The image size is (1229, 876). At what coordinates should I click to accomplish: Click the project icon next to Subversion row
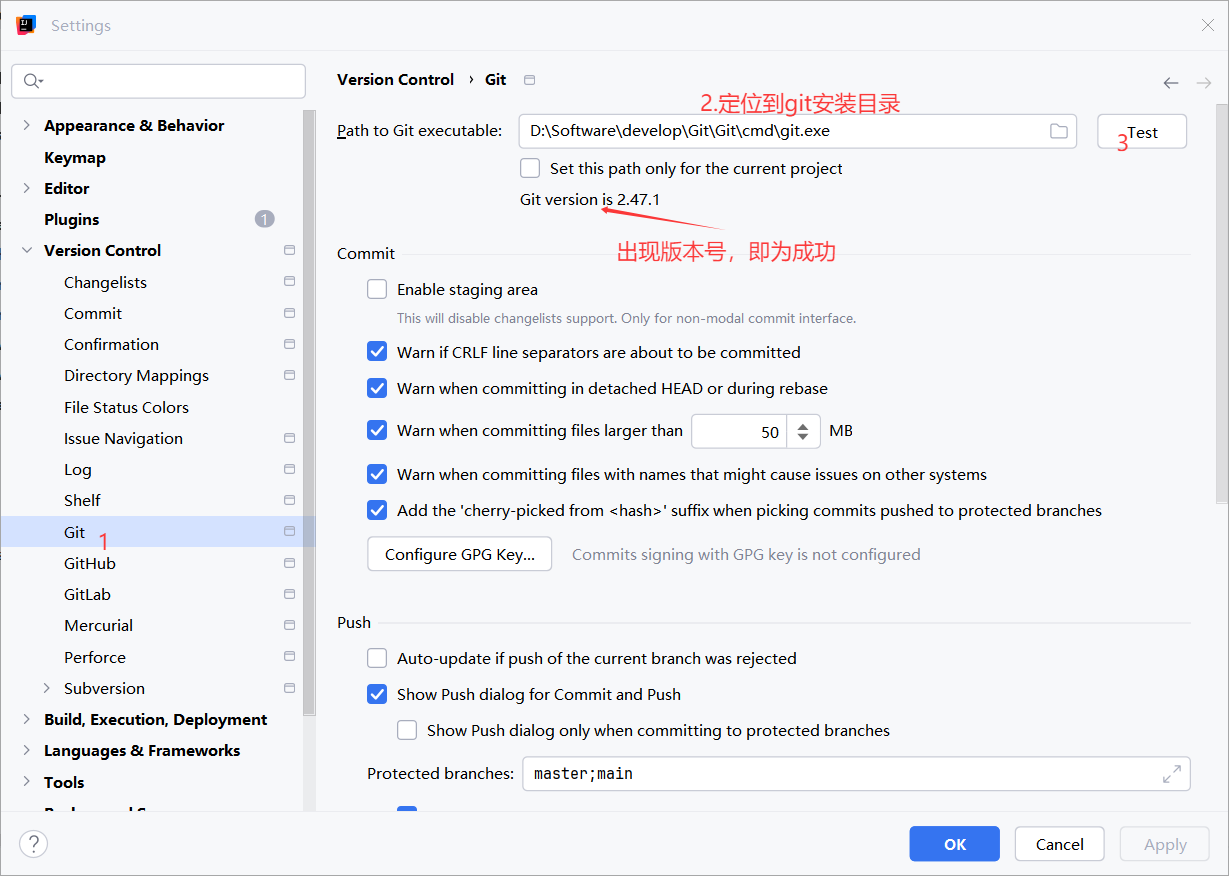click(289, 688)
